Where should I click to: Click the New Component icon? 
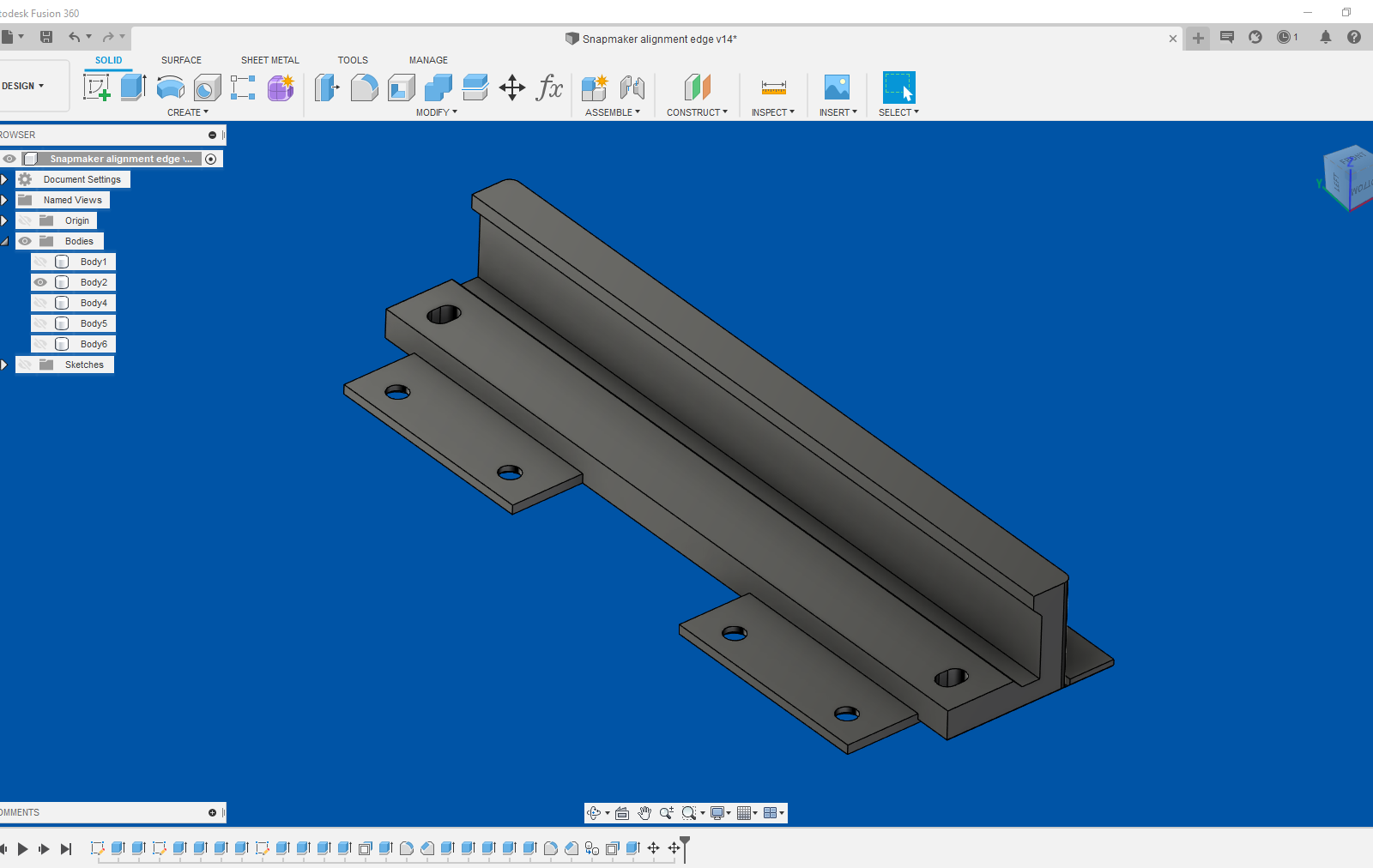[x=595, y=87]
